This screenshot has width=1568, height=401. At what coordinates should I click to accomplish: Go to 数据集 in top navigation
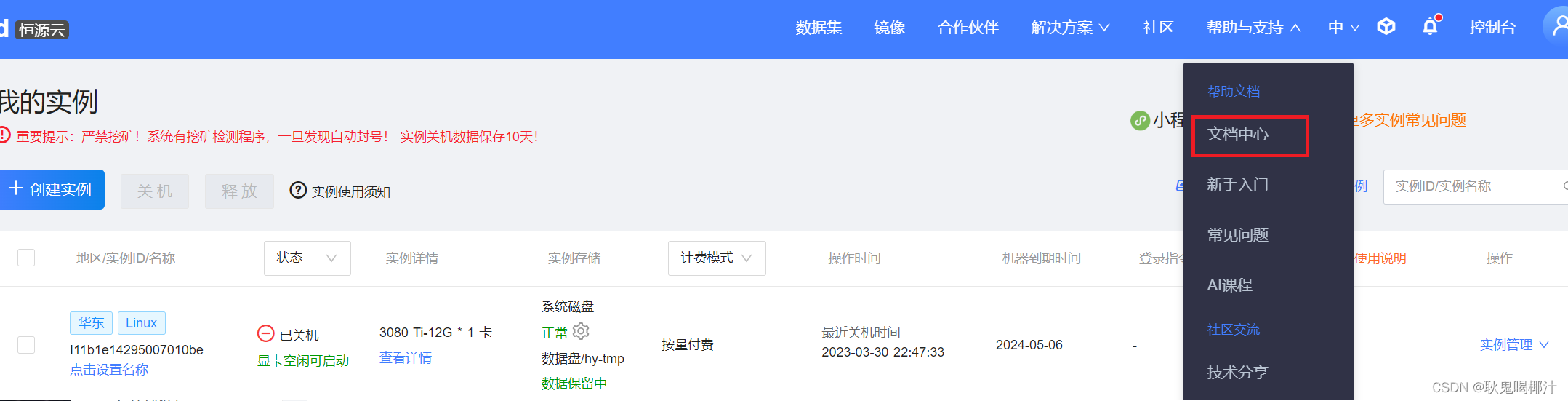tap(819, 28)
